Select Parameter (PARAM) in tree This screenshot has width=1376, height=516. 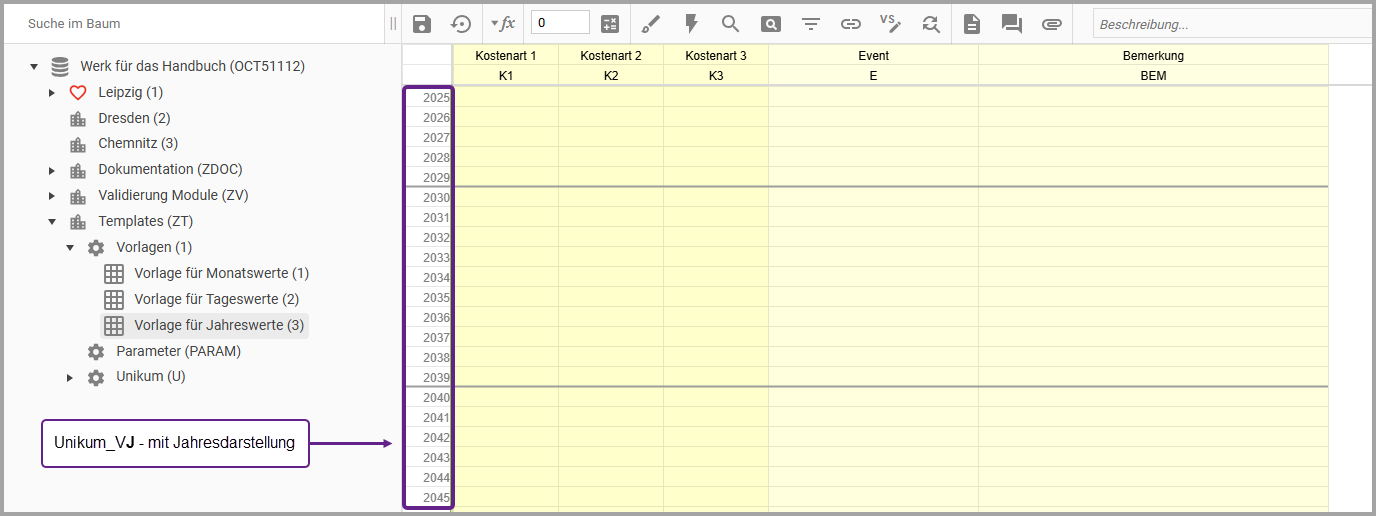click(178, 351)
